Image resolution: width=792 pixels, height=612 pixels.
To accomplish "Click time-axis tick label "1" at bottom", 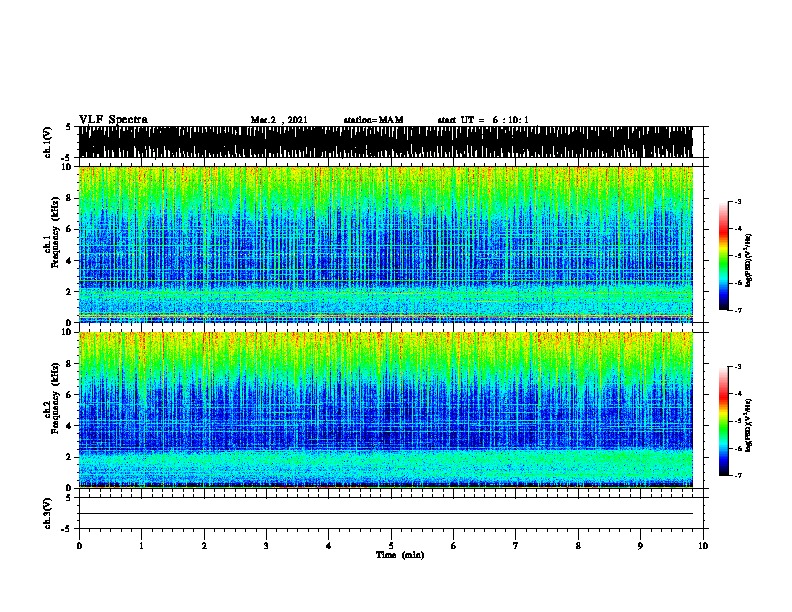I will (x=141, y=545).
